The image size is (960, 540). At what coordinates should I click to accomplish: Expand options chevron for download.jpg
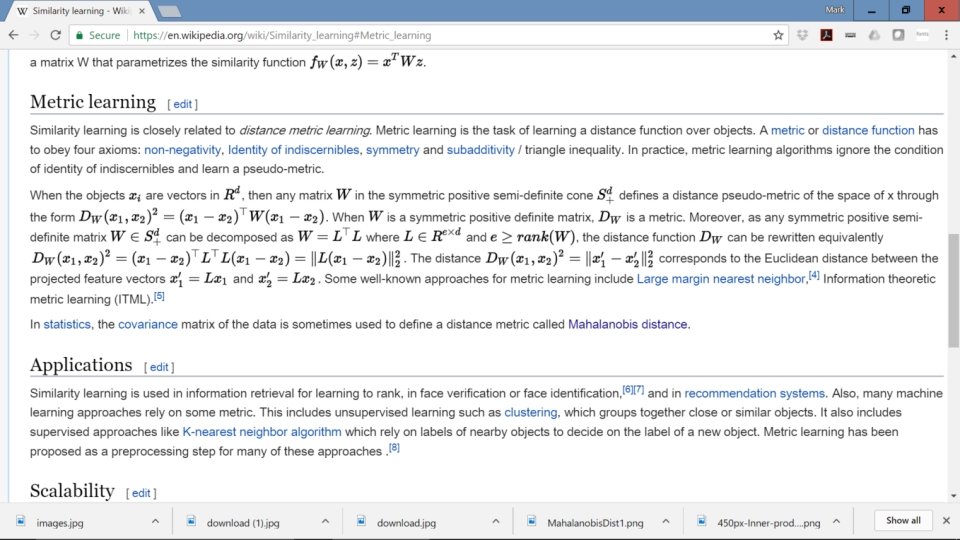pos(495,522)
